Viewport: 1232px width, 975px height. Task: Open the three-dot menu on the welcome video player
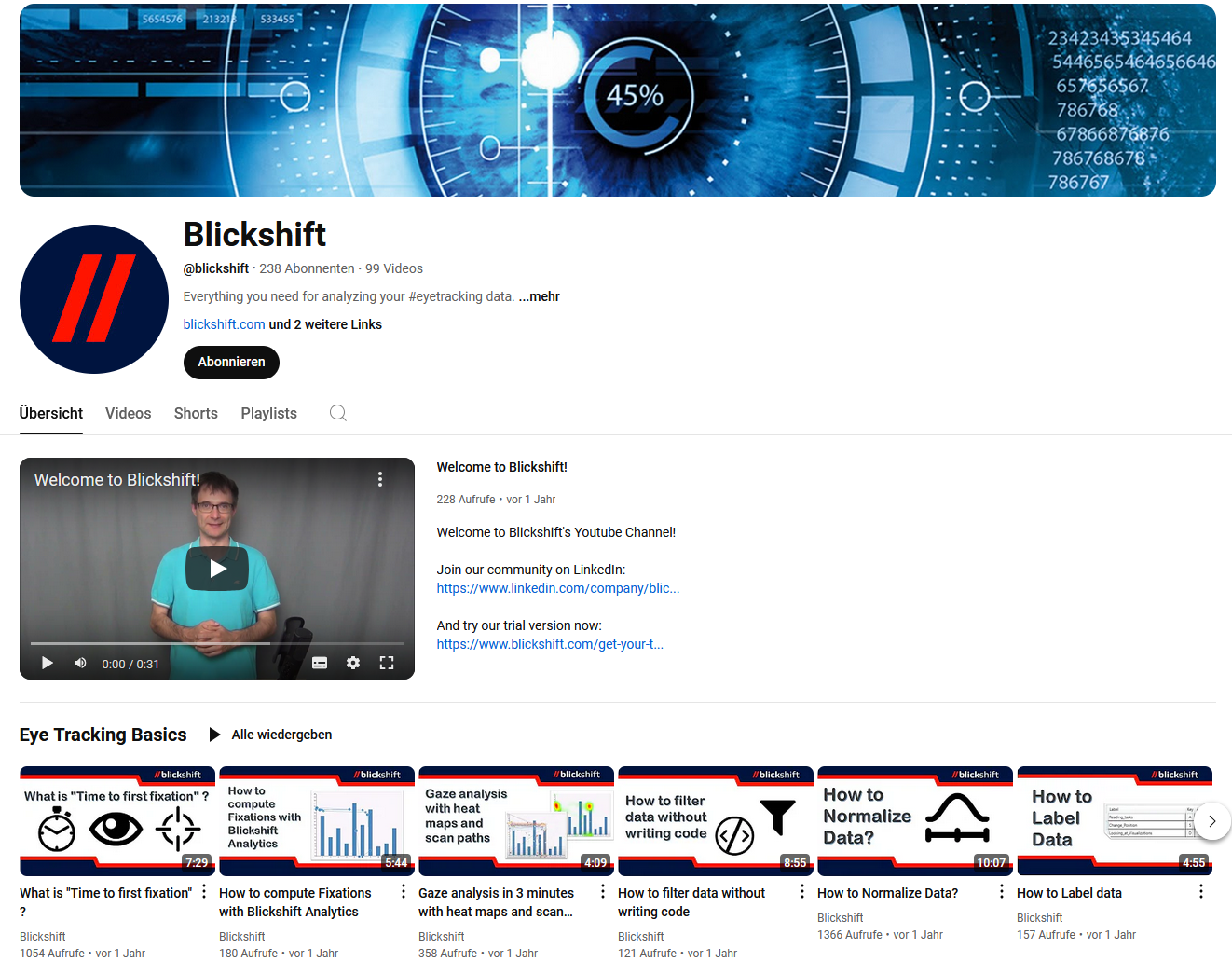(380, 479)
